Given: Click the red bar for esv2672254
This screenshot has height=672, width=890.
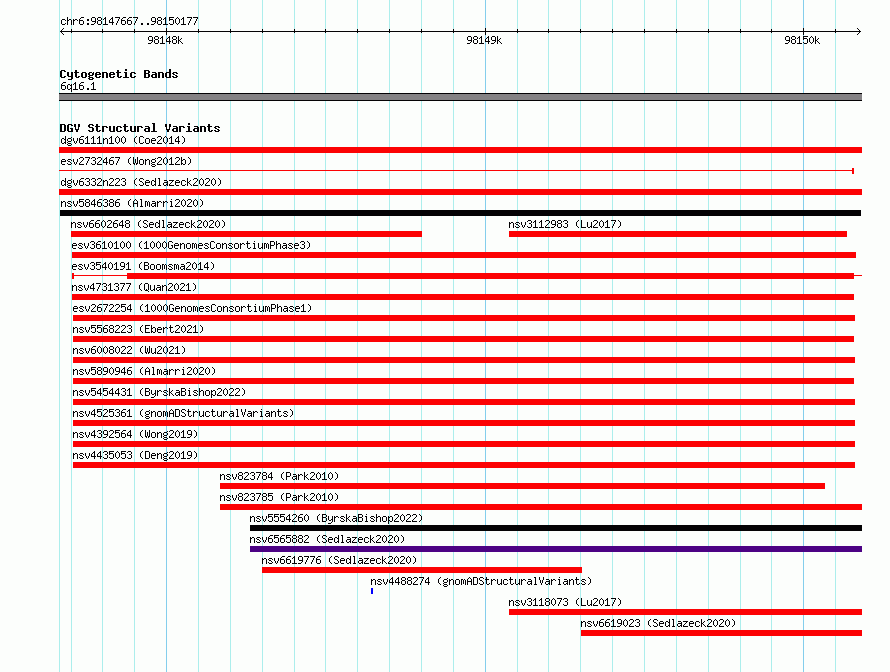Looking at the screenshot, I should pos(464,318).
